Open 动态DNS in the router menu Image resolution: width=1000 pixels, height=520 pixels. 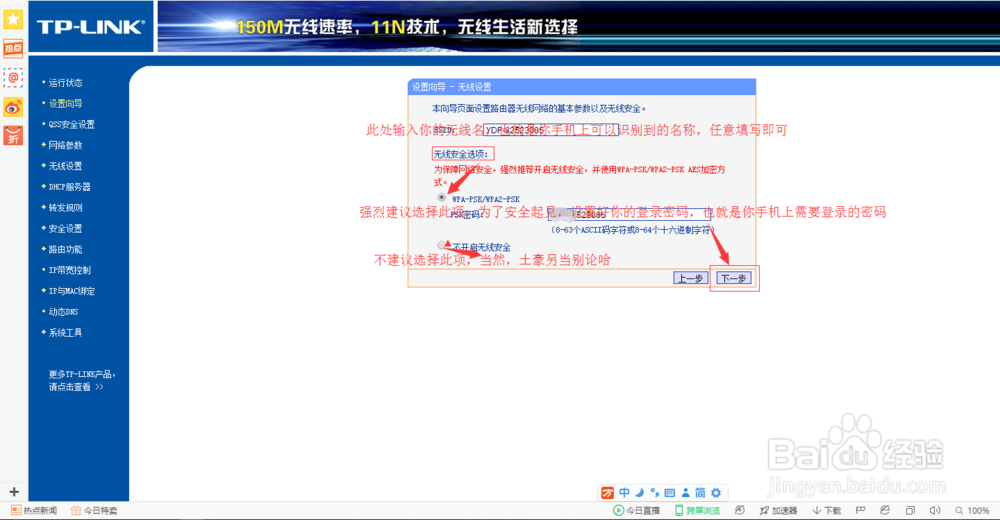(62, 312)
